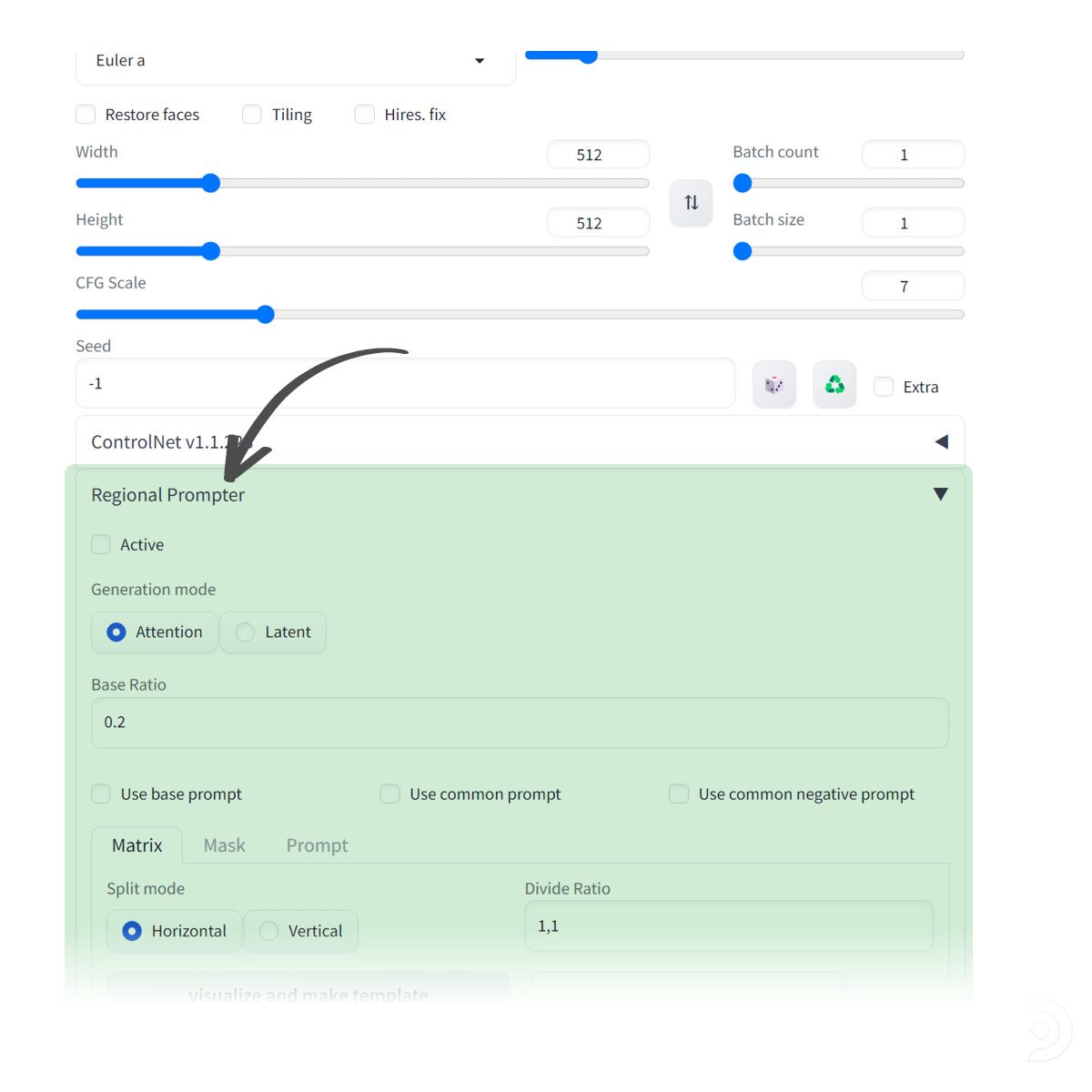This screenshot has width=1092, height=1092.
Task: Collapse the Regional Prompter panel arrow
Action: click(x=941, y=494)
